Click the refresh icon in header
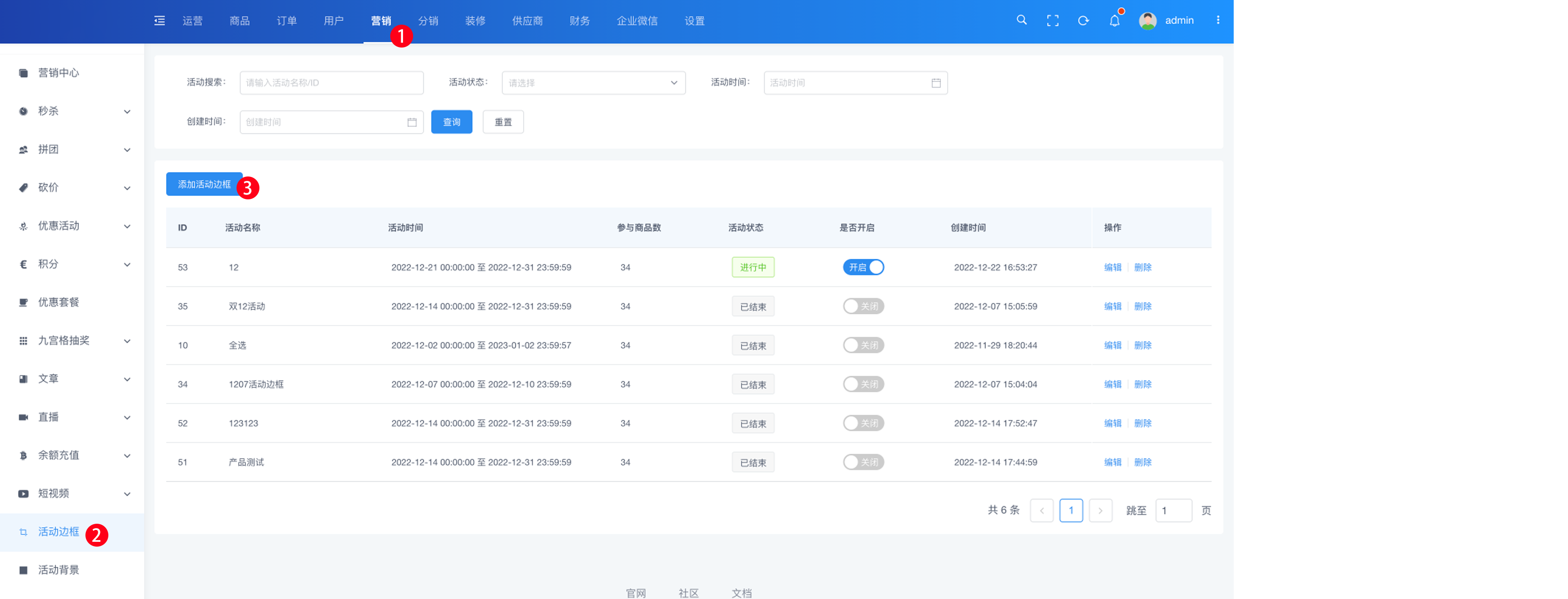The height and width of the screenshot is (599, 1568). [x=1083, y=21]
